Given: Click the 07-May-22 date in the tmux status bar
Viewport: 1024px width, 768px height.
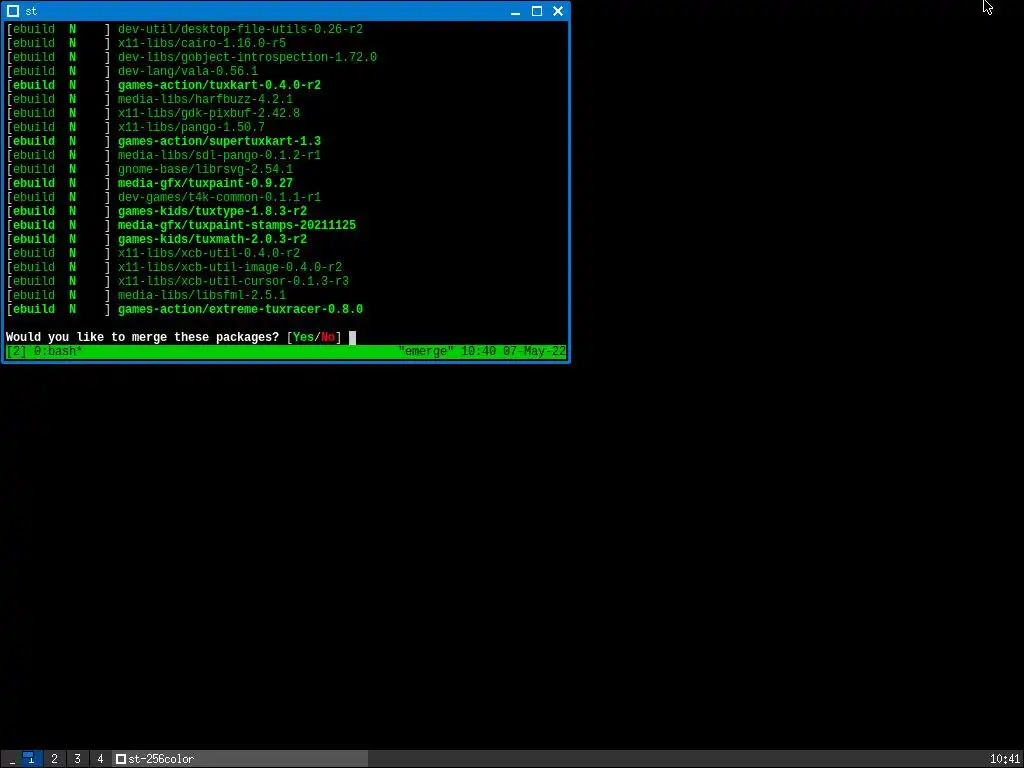Looking at the screenshot, I should [x=534, y=351].
